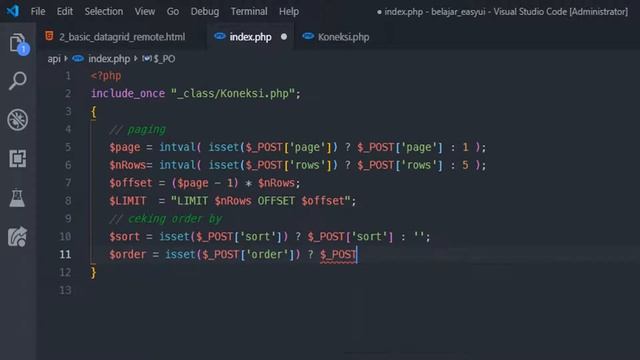Open the Edit menu

(64, 11)
